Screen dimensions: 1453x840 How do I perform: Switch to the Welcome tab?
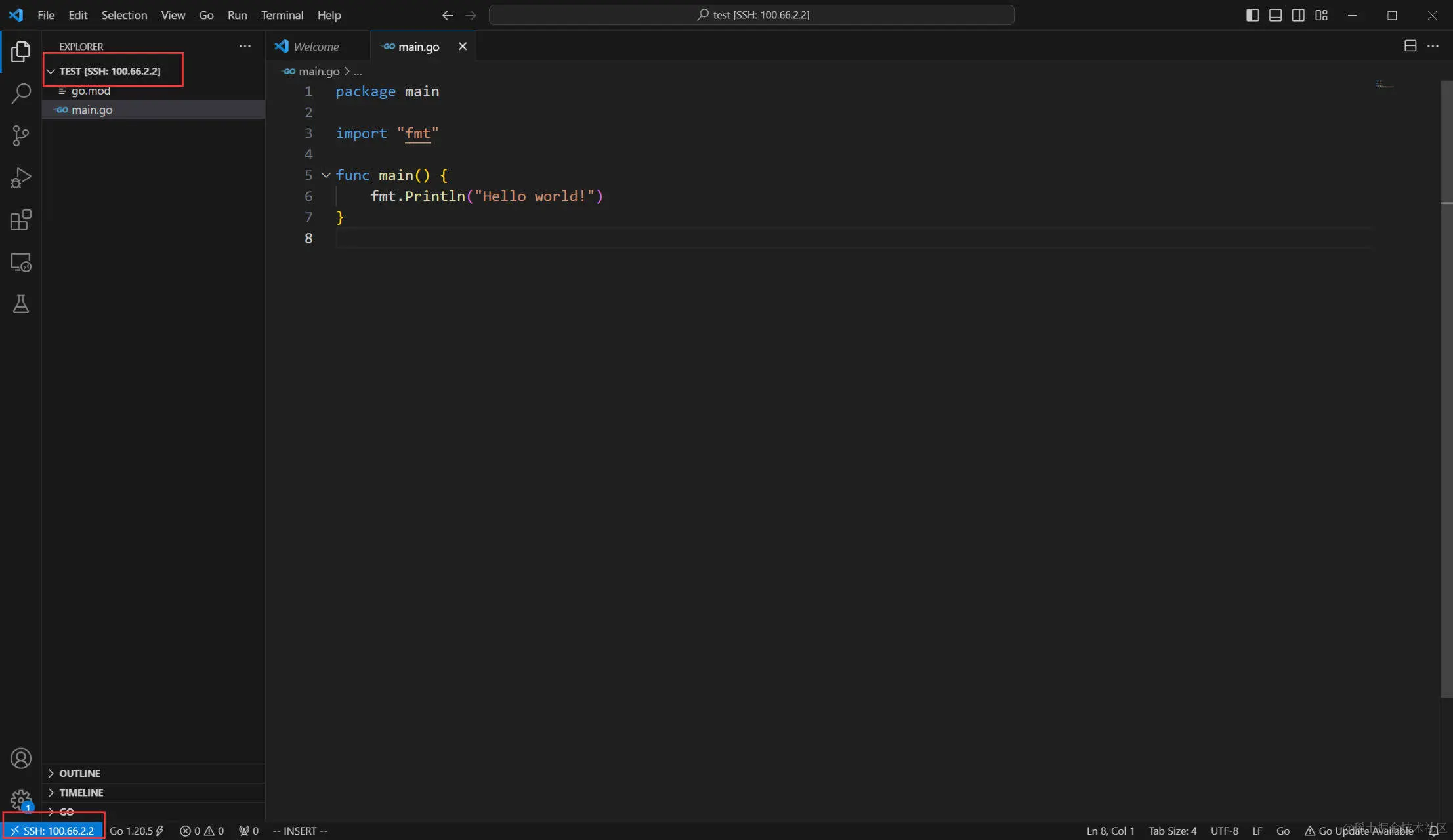tap(316, 47)
